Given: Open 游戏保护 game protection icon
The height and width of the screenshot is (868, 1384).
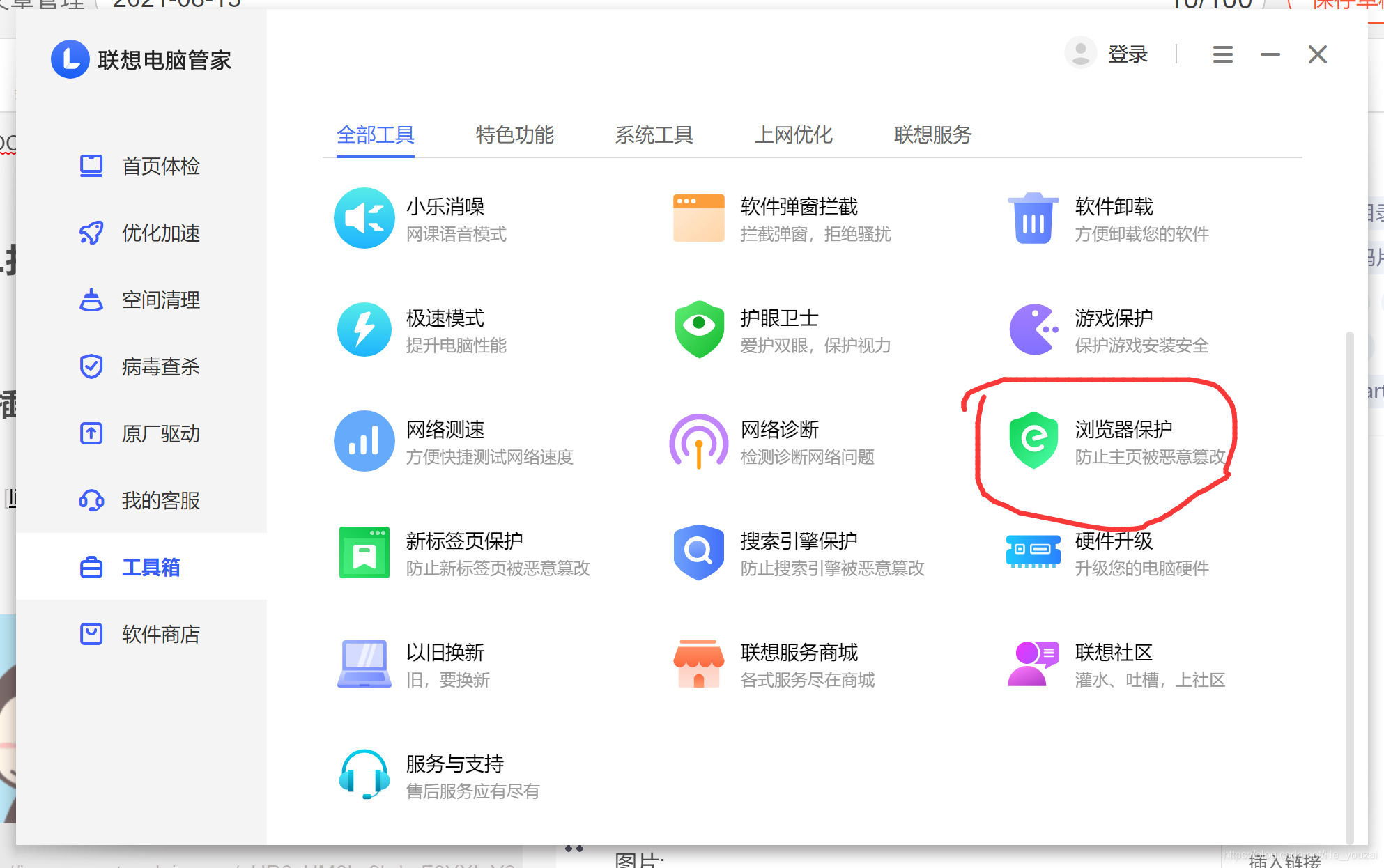Looking at the screenshot, I should point(1034,330).
